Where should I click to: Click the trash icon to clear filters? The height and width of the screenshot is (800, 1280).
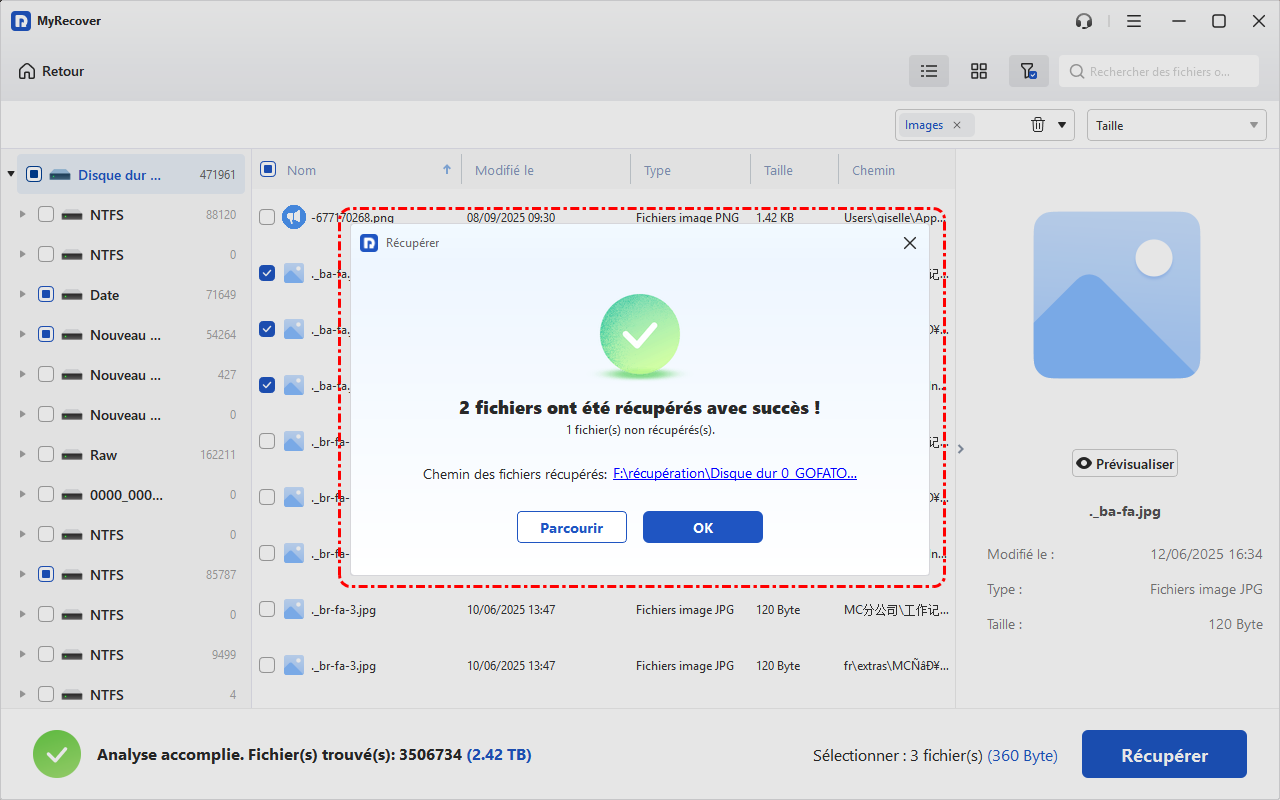(1038, 125)
